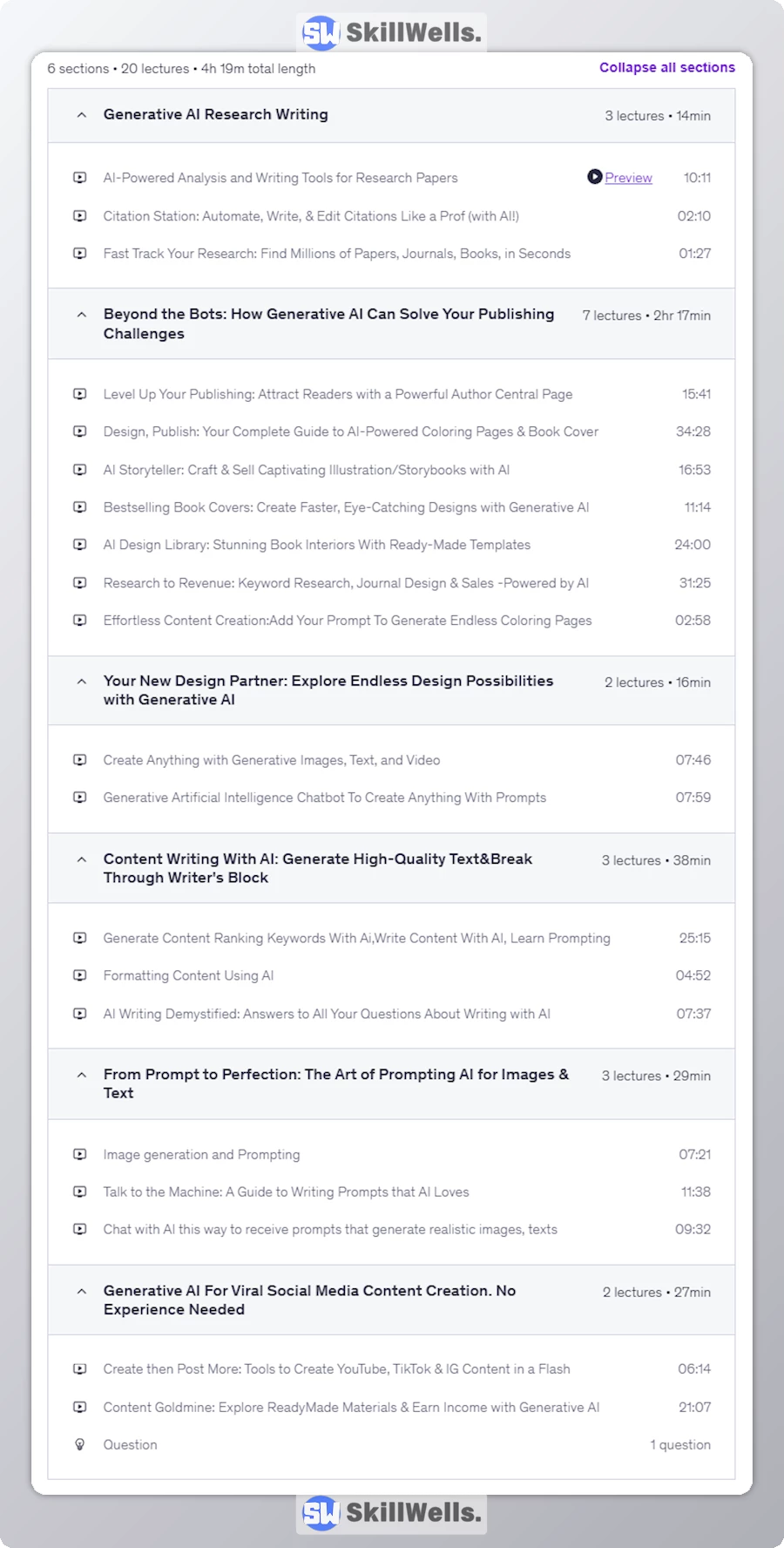Click lecture title 'AI-Powered Analysis and Writing Tools'

click(280, 178)
